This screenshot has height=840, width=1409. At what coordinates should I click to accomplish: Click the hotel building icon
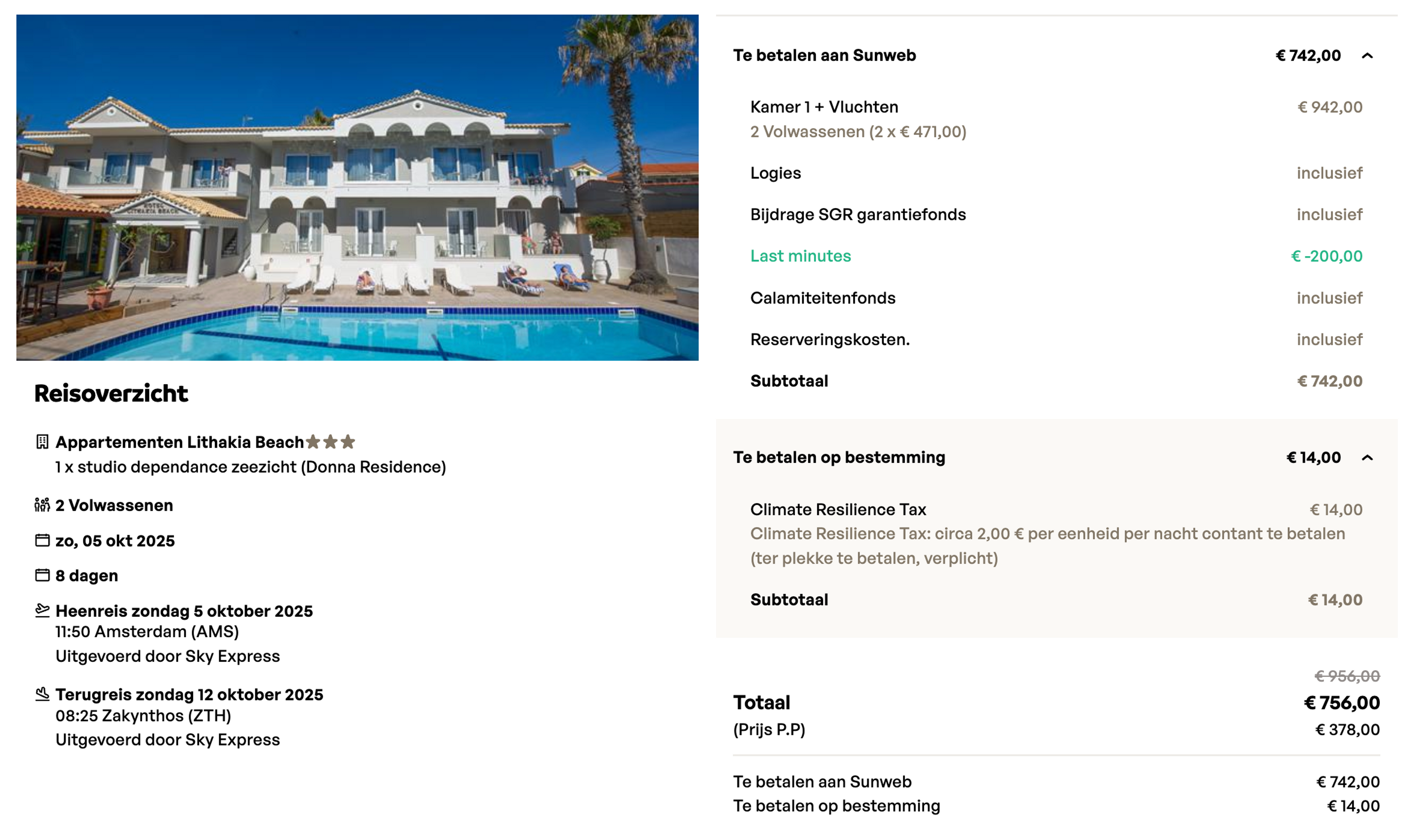coord(43,442)
